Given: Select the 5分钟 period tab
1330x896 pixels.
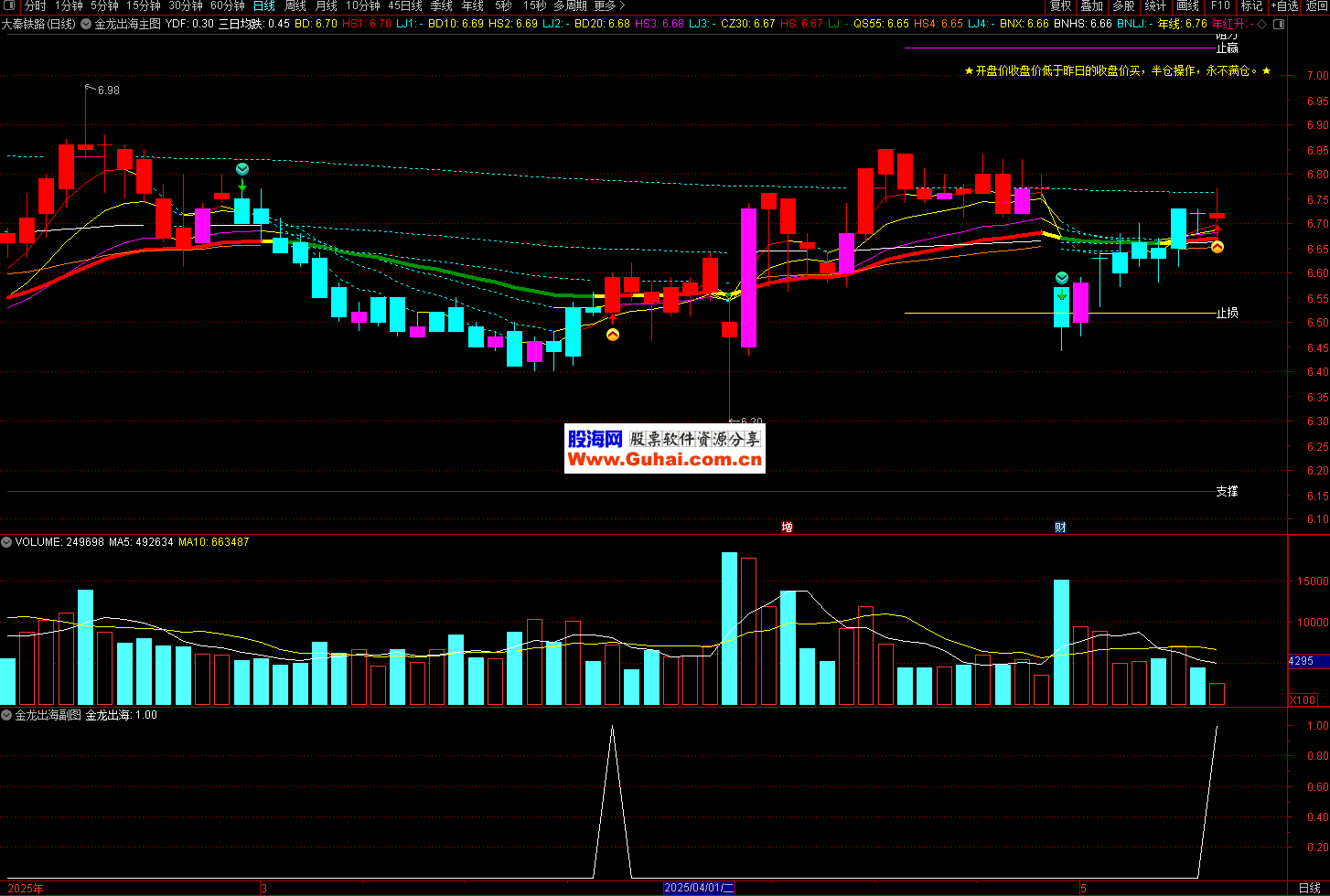Looking at the screenshot, I should [x=104, y=6].
